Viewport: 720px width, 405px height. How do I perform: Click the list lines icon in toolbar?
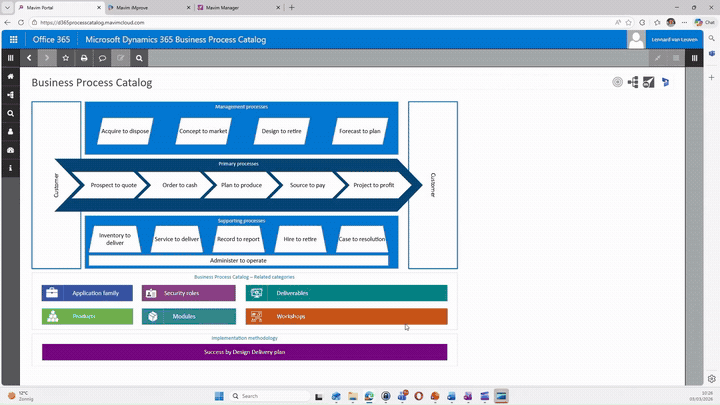coord(676,58)
